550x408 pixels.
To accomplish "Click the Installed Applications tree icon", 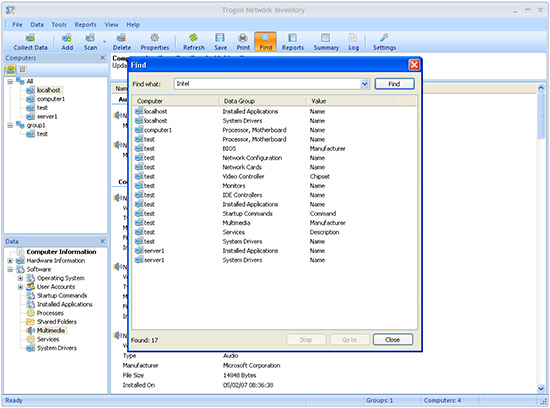I will pyautogui.click(x=31, y=304).
